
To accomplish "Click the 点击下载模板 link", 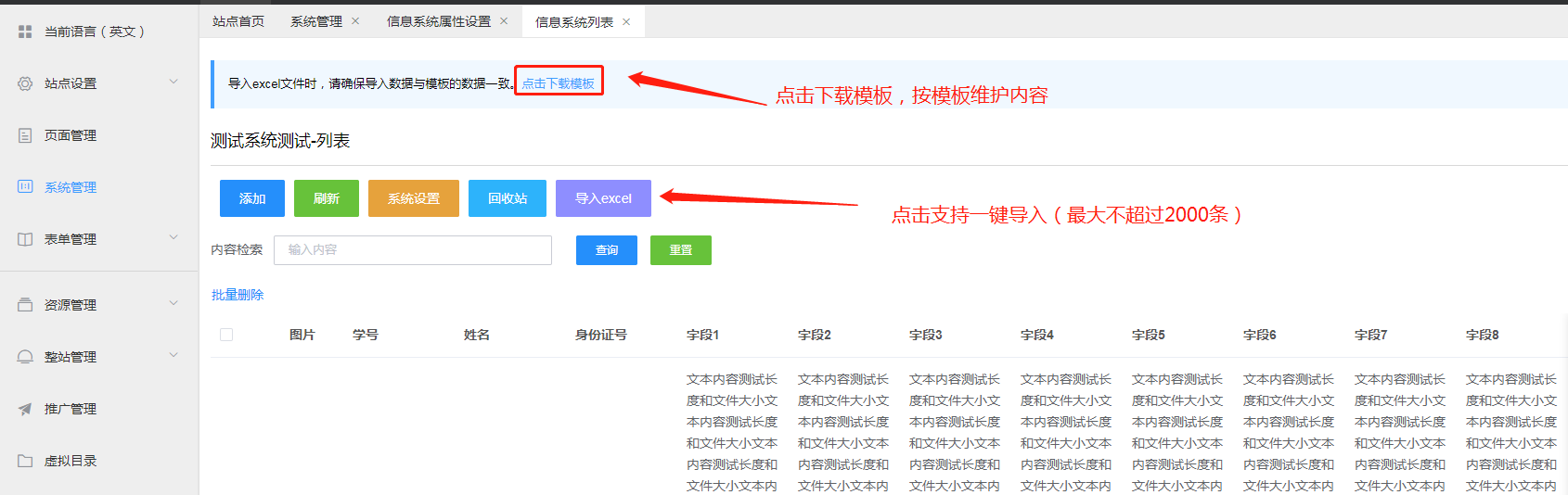I will (x=558, y=83).
